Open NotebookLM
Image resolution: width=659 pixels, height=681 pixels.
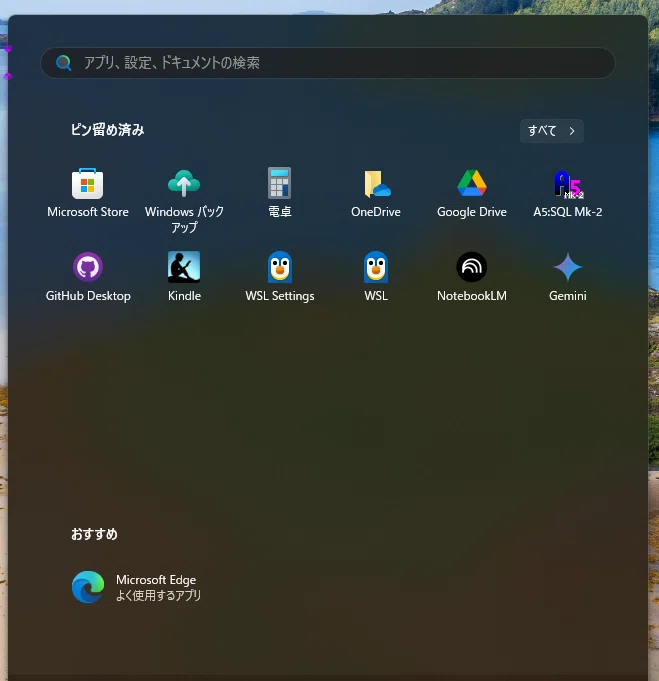point(472,276)
